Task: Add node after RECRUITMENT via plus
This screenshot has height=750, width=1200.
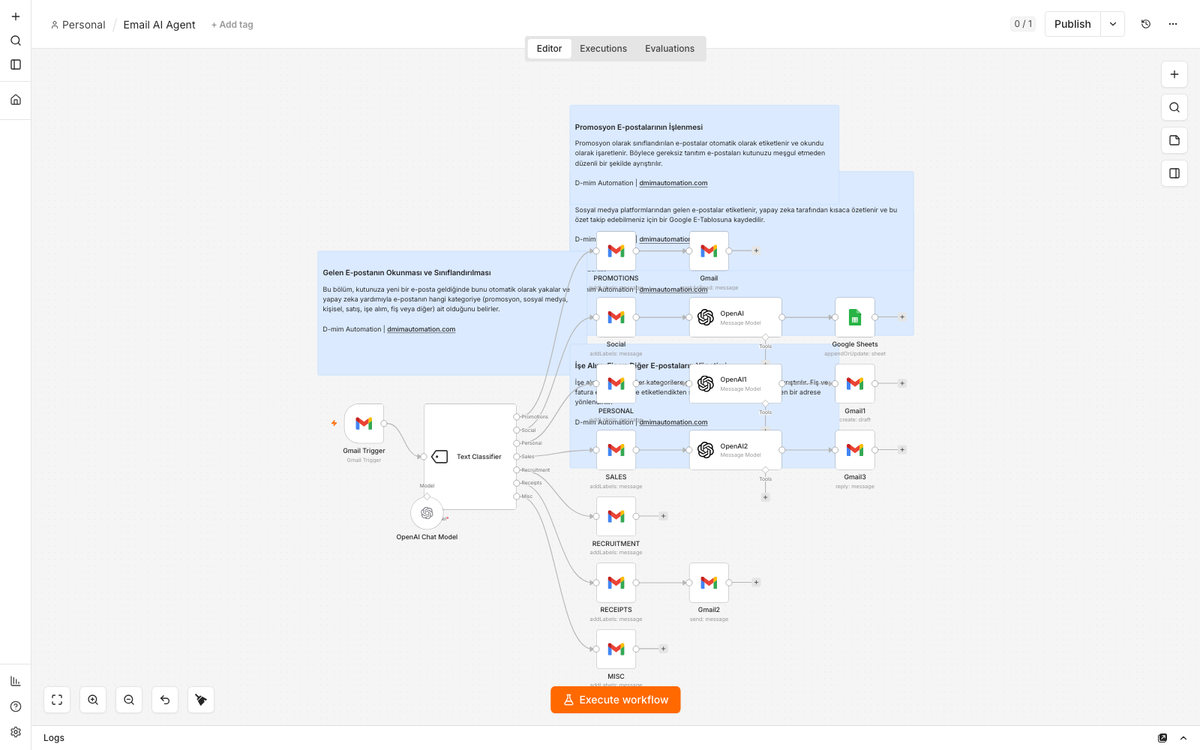Action: (x=663, y=516)
